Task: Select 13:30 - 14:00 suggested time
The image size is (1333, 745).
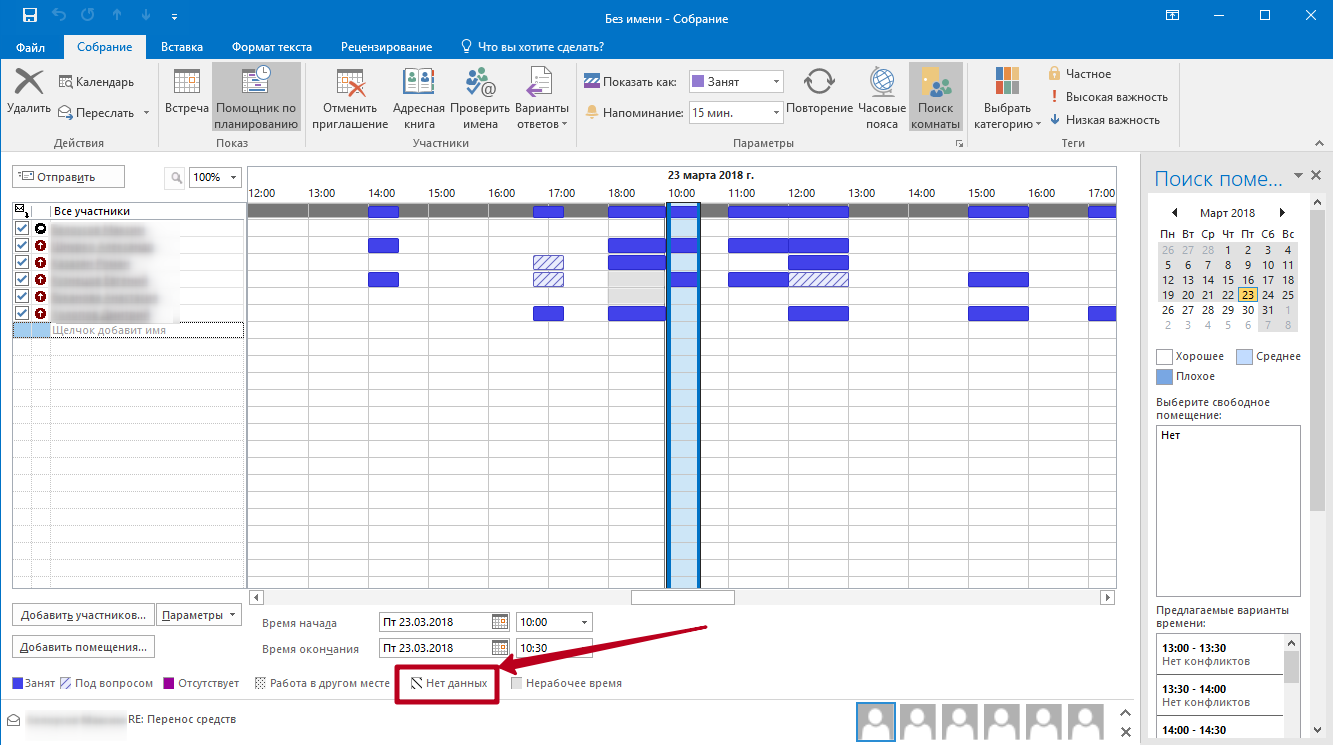Action: (x=1219, y=696)
